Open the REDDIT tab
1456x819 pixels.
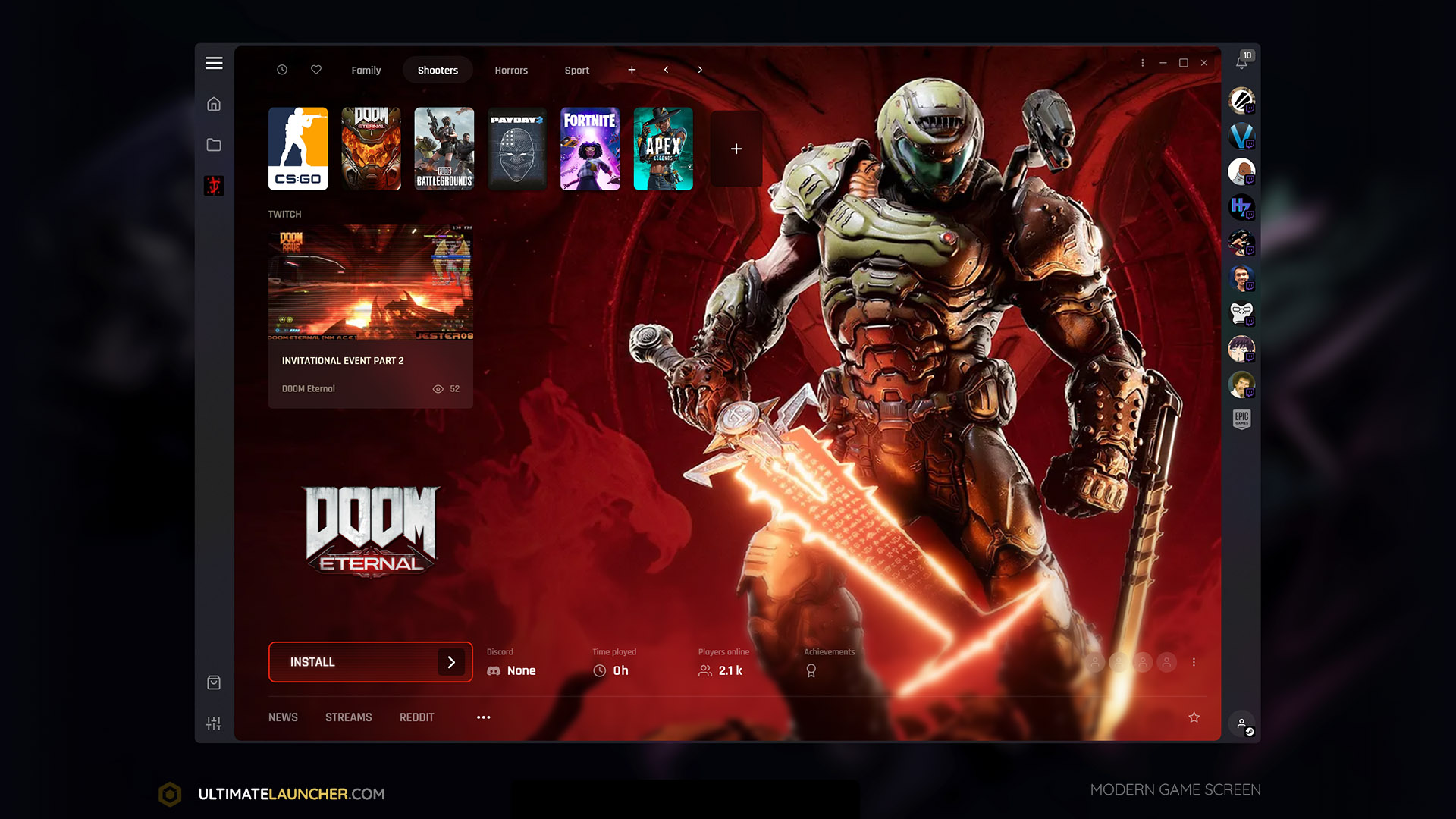click(x=417, y=717)
